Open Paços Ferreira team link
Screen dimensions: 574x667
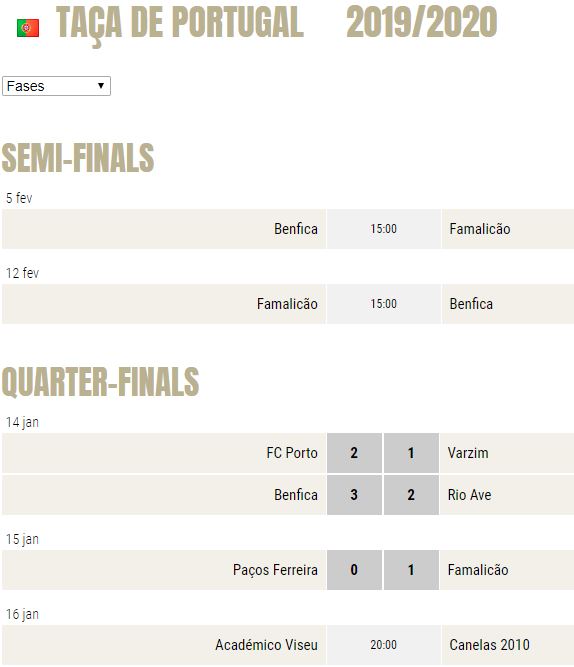click(x=275, y=570)
